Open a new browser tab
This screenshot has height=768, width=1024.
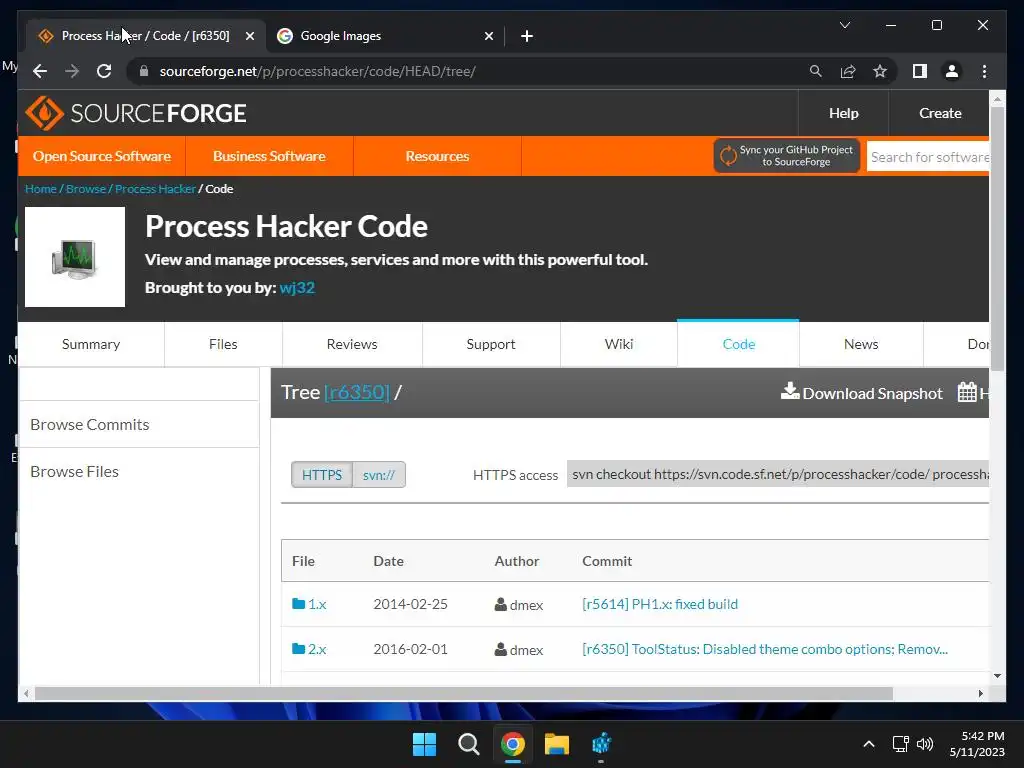(x=527, y=36)
